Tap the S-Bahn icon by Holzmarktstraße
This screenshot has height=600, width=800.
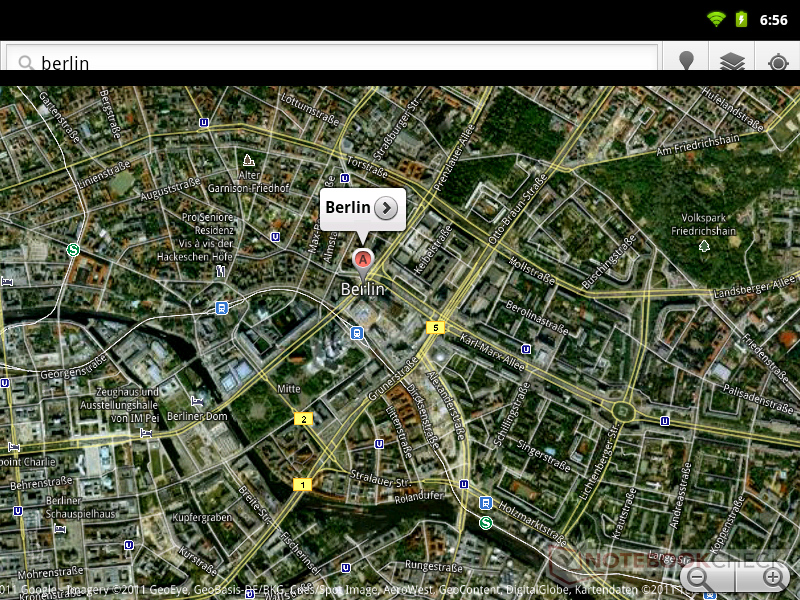pos(486,523)
